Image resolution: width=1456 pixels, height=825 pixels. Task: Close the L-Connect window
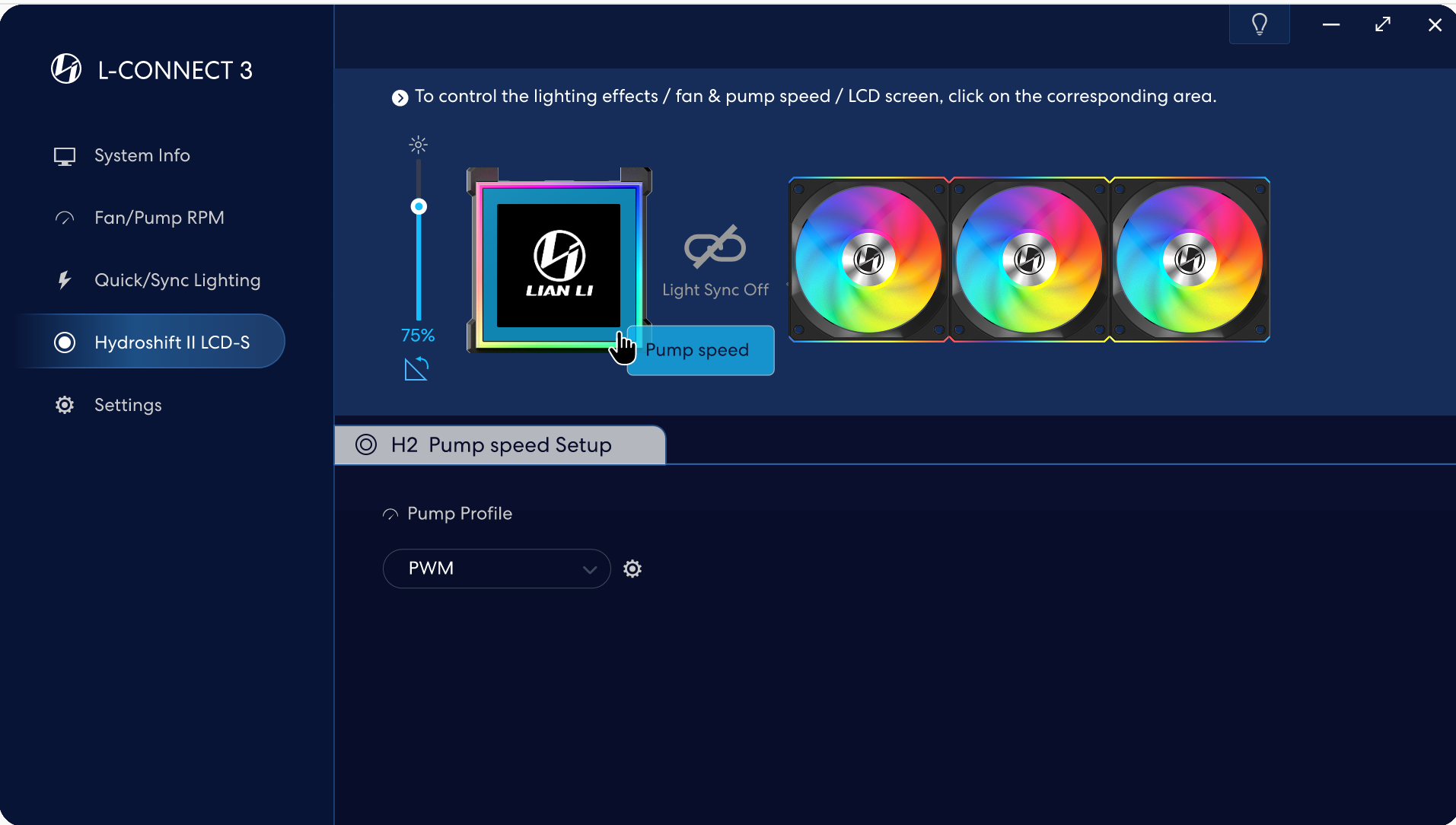pos(1435,25)
